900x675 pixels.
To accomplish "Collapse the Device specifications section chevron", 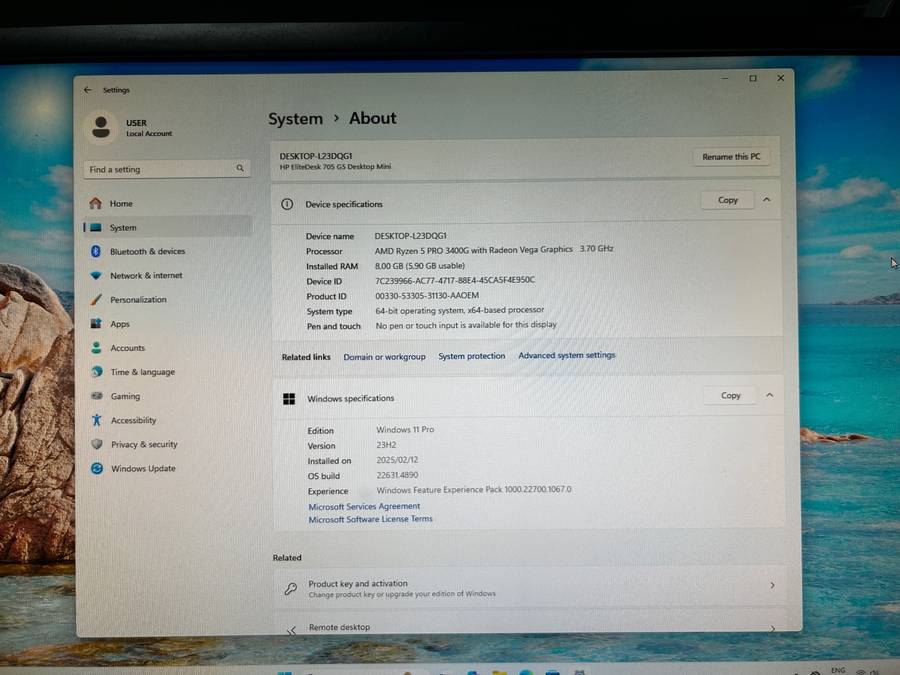I will tap(767, 200).
